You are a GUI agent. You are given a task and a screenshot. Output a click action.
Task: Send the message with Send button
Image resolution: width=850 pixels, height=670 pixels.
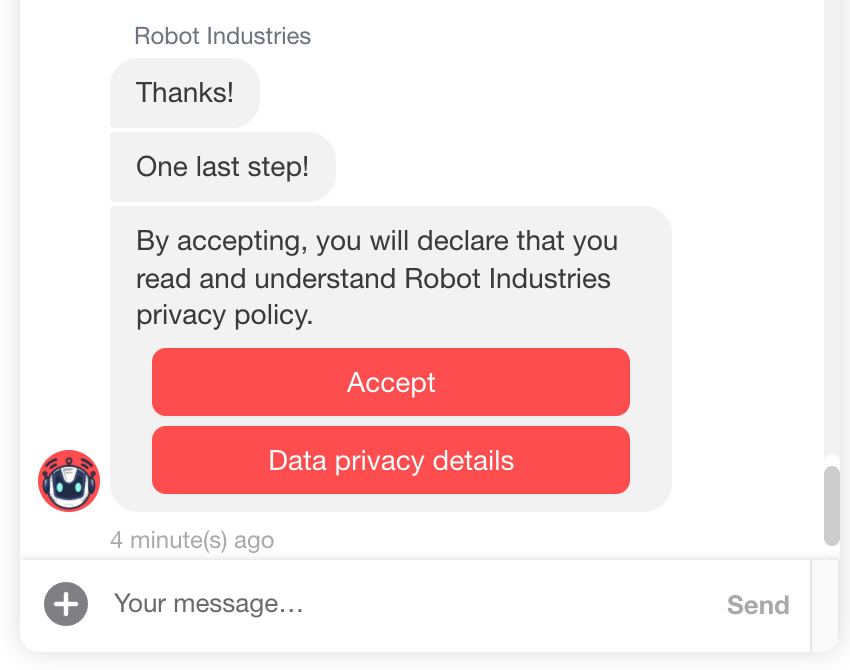(758, 605)
